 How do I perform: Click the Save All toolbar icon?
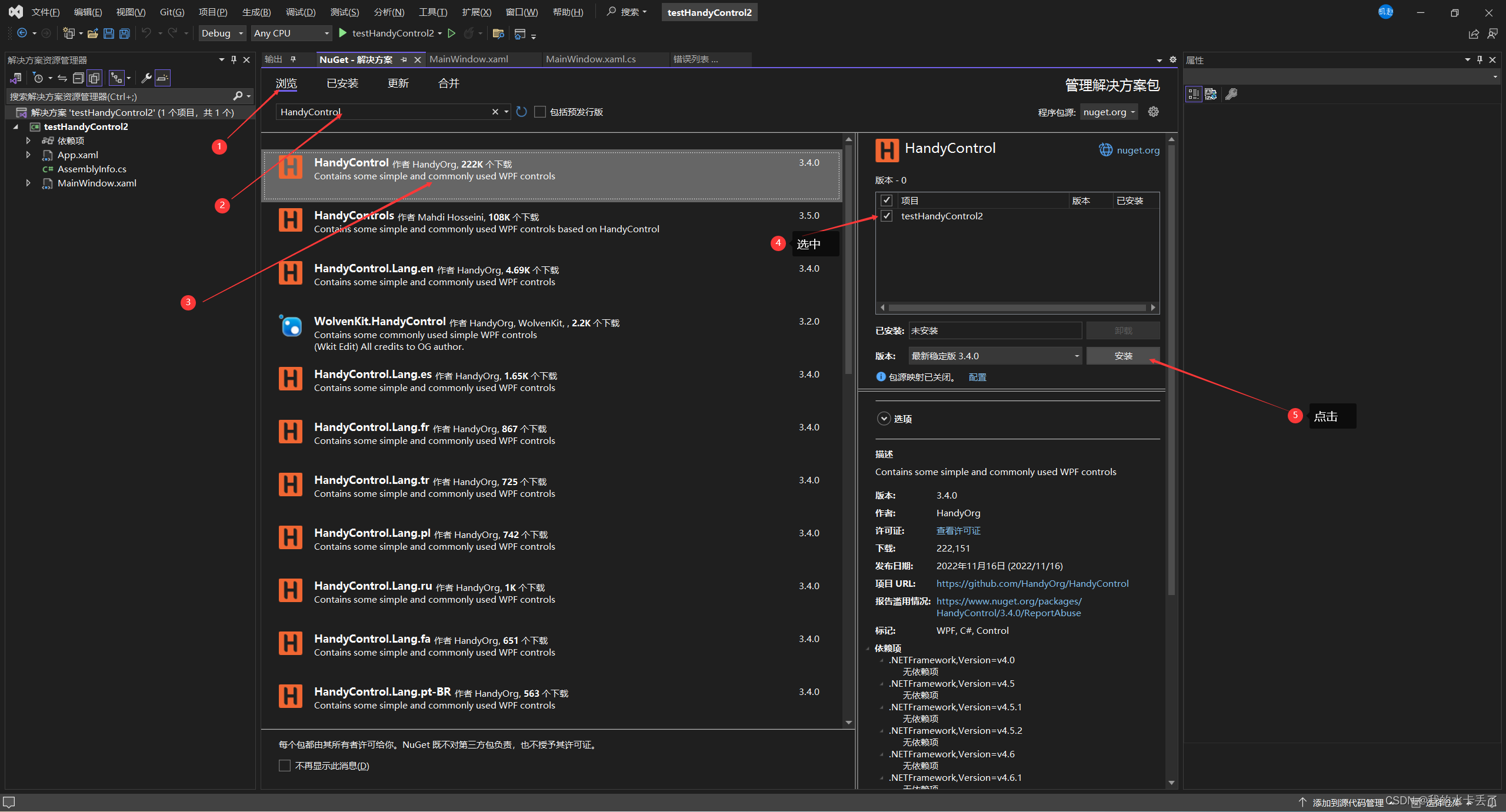coord(125,34)
